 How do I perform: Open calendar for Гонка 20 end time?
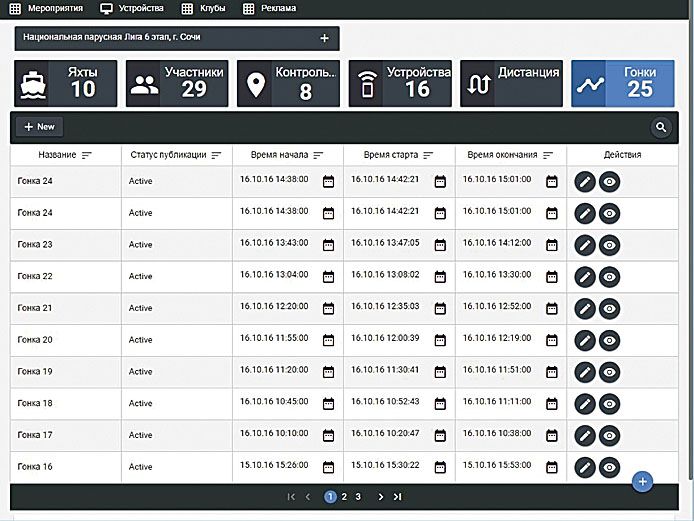551,340
